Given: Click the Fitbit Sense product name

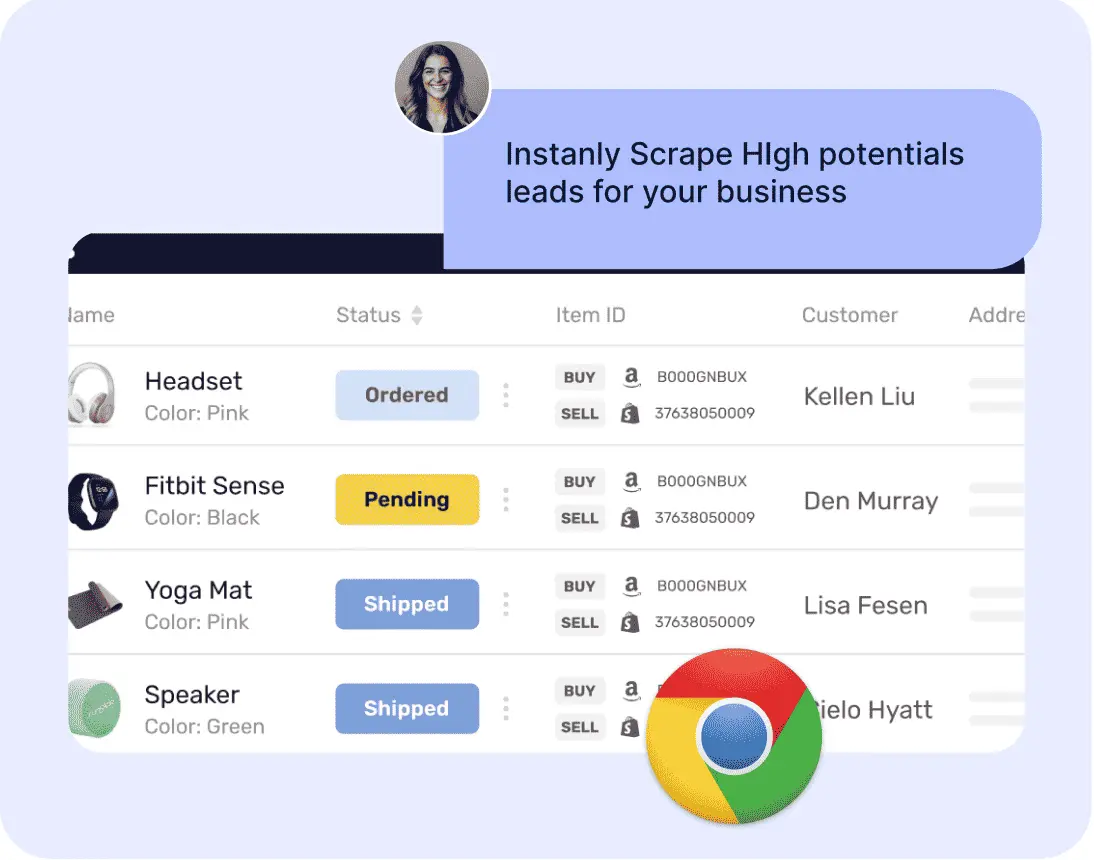Looking at the screenshot, I should [214, 486].
